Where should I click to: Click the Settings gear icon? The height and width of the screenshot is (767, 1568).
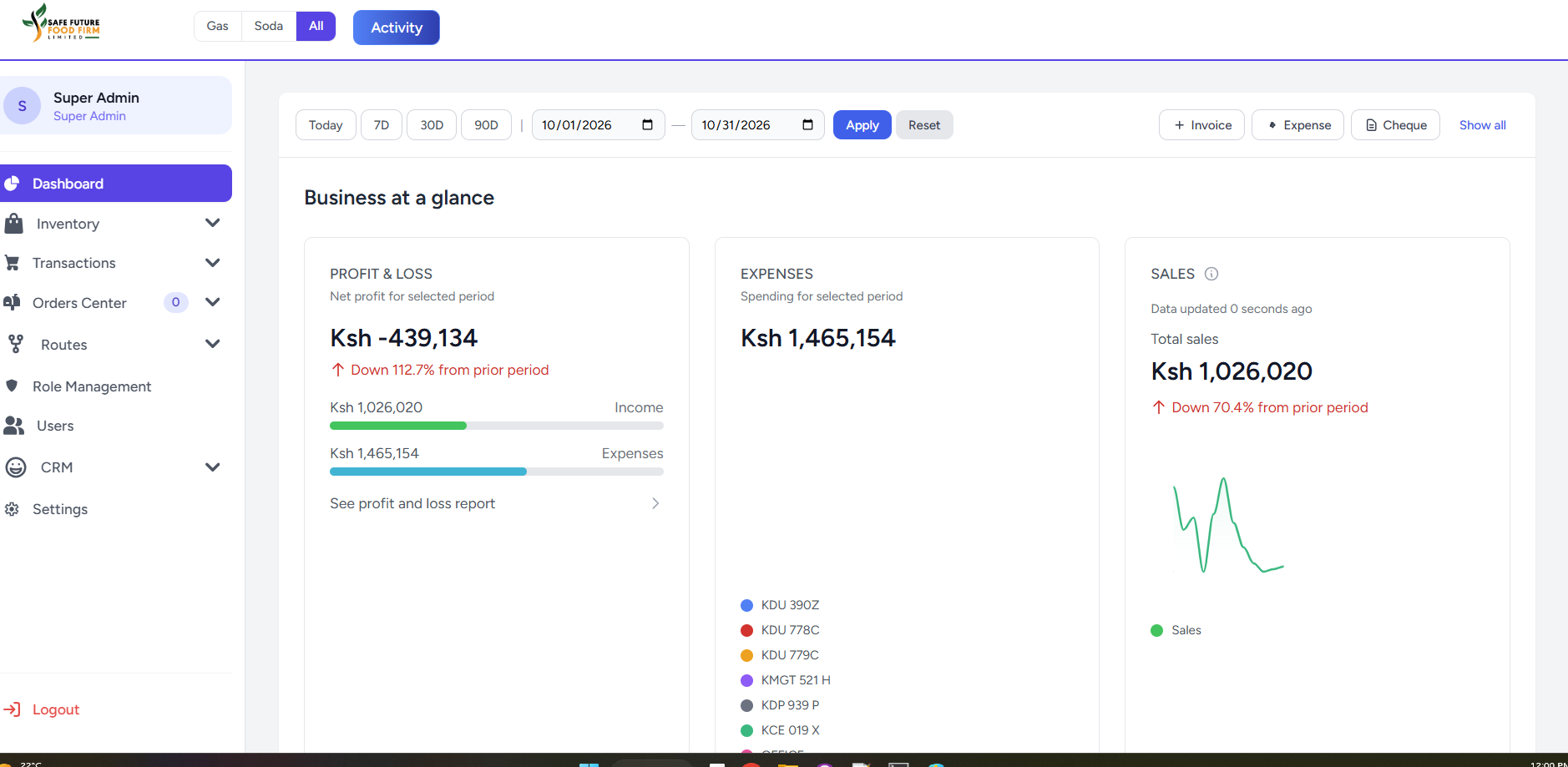click(12, 509)
